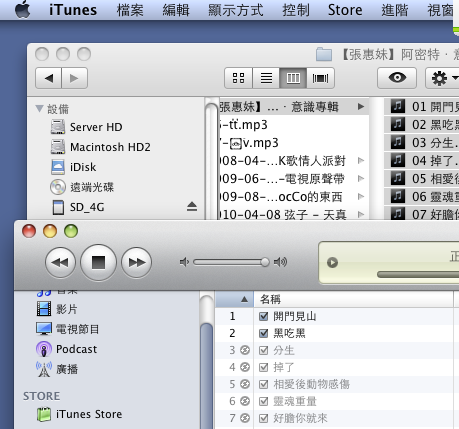459x429 pixels.
Task: Eject the SD_4G volume
Action: (x=192, y=207)
